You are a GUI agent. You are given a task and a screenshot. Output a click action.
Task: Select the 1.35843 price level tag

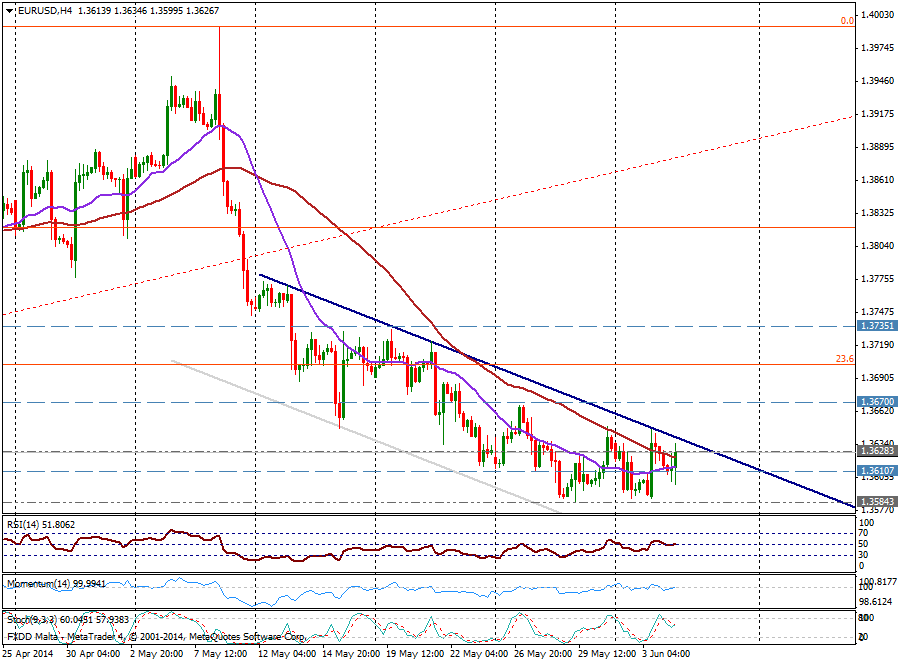pos(874,501)
